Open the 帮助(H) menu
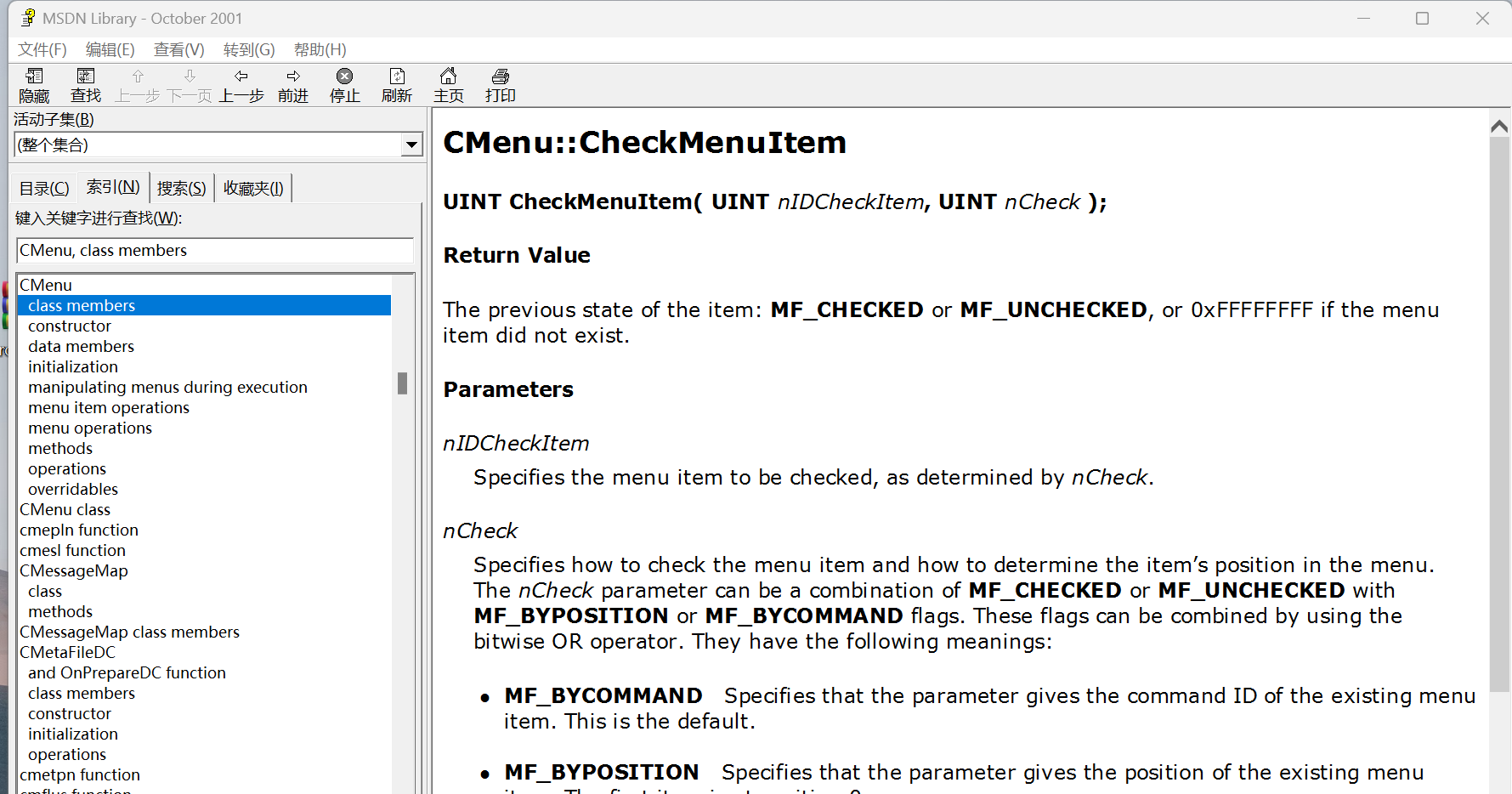Viewport: 1512px width, 794px height. [x=320, y=49]
